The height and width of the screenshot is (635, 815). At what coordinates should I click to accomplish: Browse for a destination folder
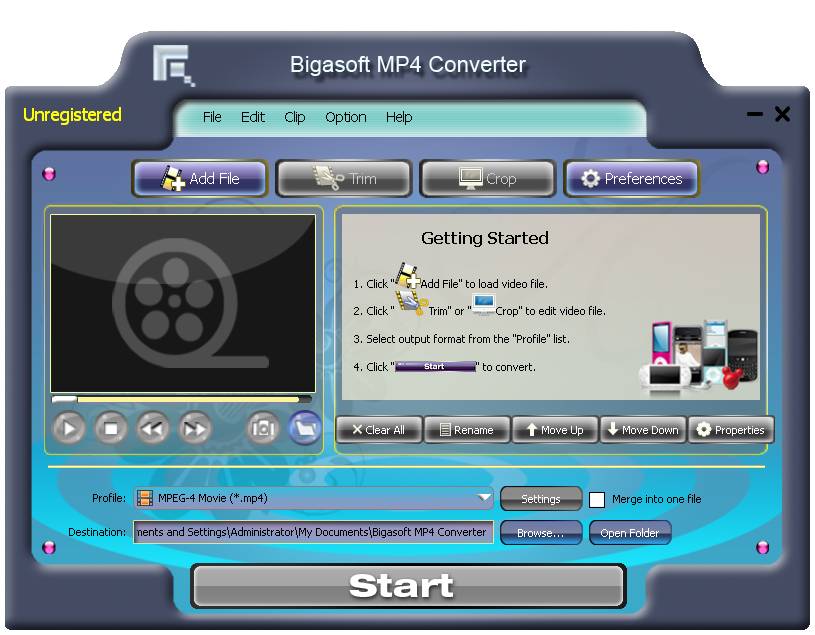541,533
